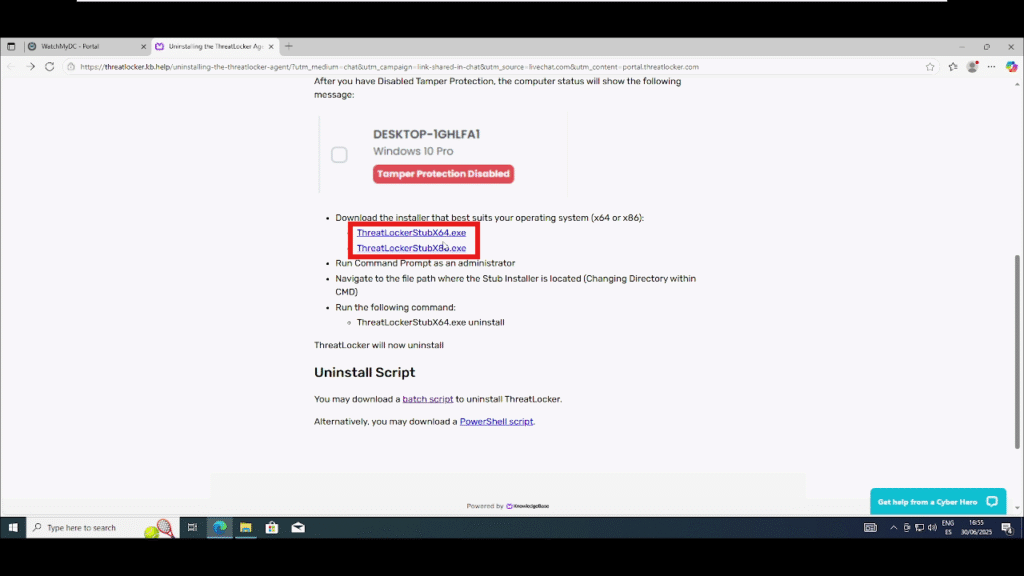Image resolution: width=1024 pixels, height=576 pixels.
Task: Open a new browser tab
Action: pyautogui.click(x=289, y=46)
